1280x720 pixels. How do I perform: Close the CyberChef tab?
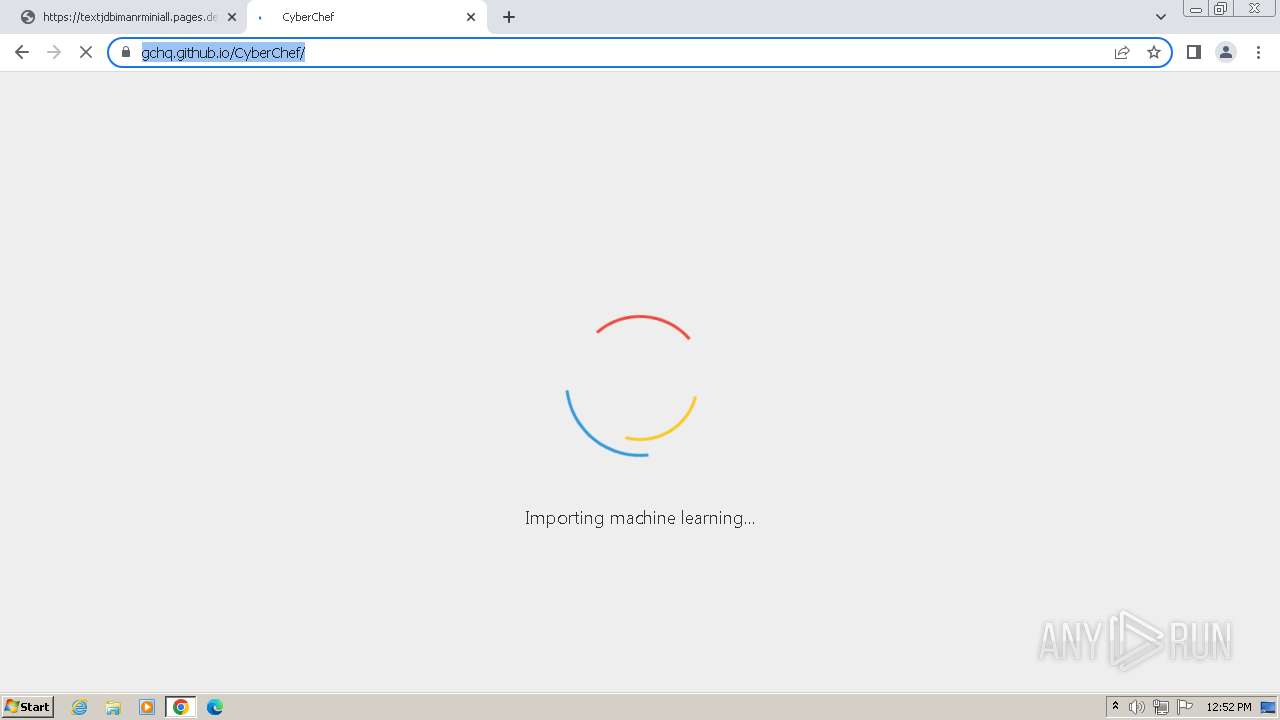click(471, 17)
